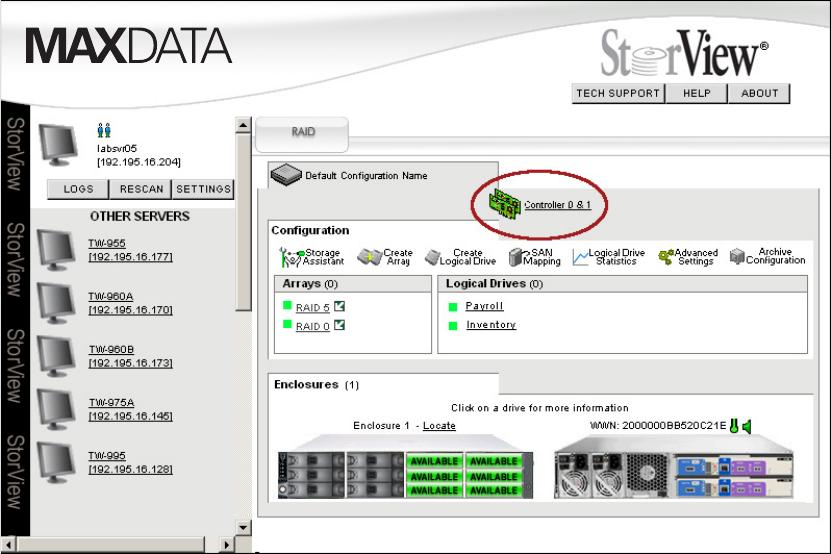Click the ABOUT button
The image size is (831, 554).
pos(759,93)
